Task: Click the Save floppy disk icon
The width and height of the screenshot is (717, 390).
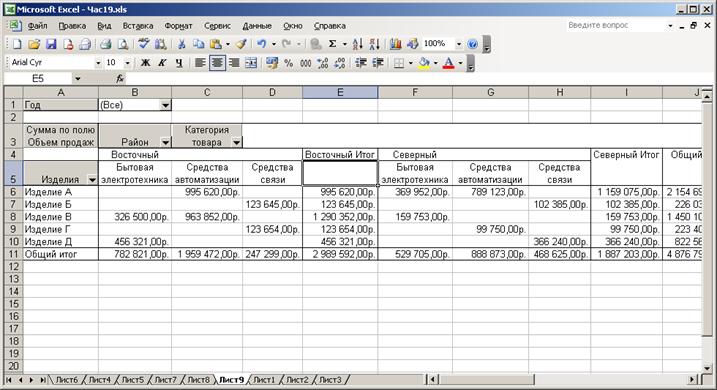Action: tap(51, 44)
